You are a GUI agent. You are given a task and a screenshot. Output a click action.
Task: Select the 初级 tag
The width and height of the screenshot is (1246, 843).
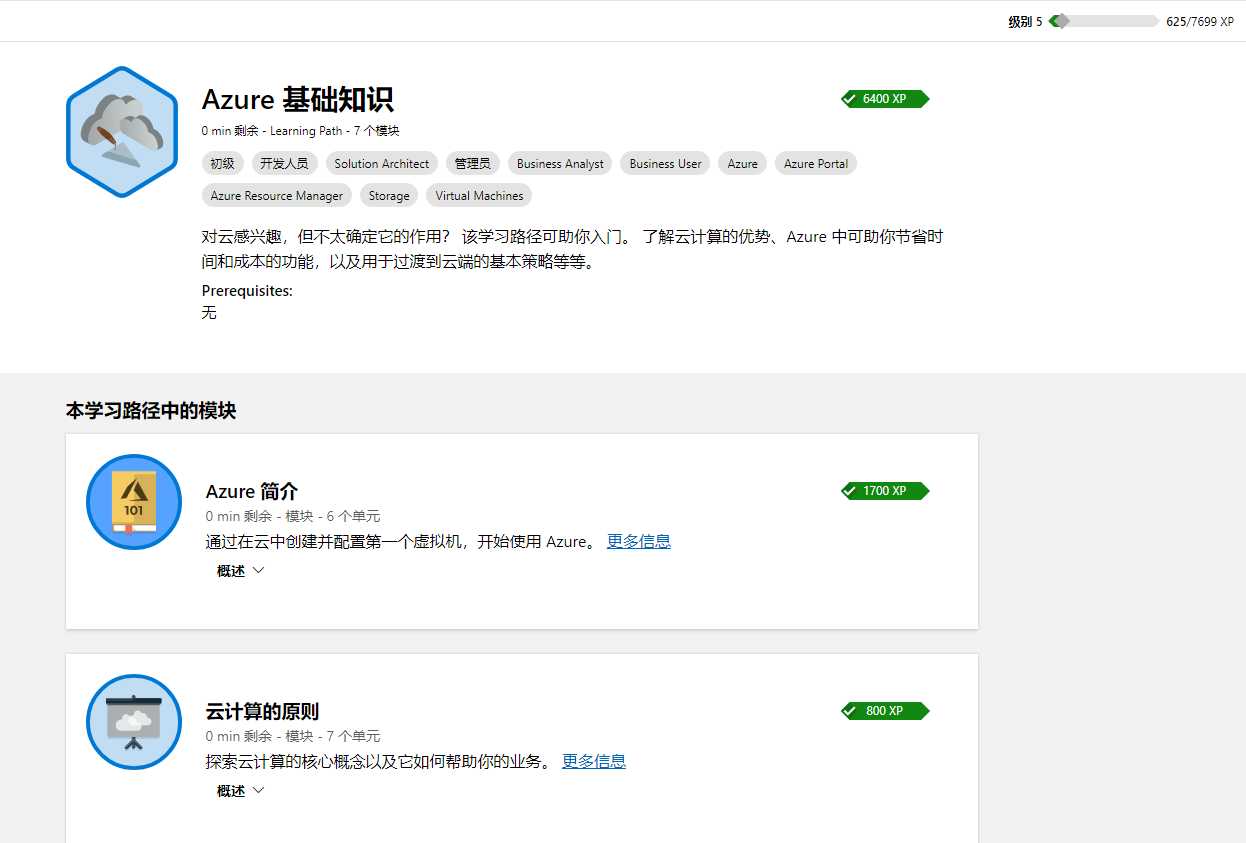tap(222, 163)
